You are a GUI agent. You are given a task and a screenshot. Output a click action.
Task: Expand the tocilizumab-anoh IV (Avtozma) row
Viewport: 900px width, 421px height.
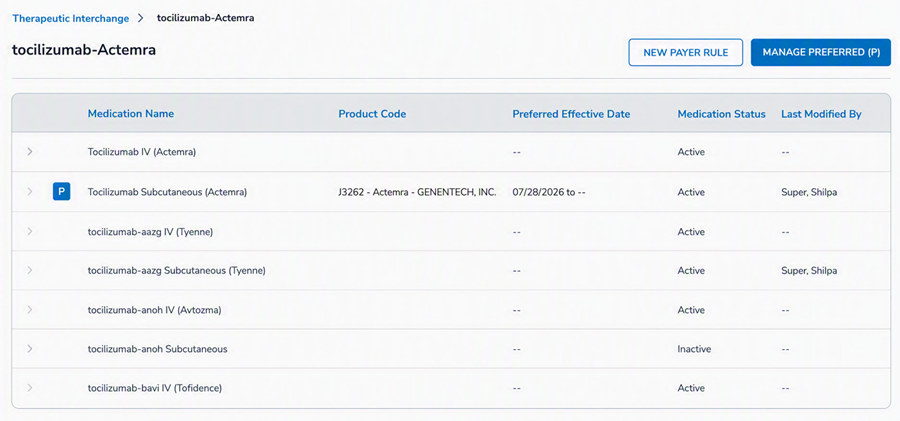30,310
